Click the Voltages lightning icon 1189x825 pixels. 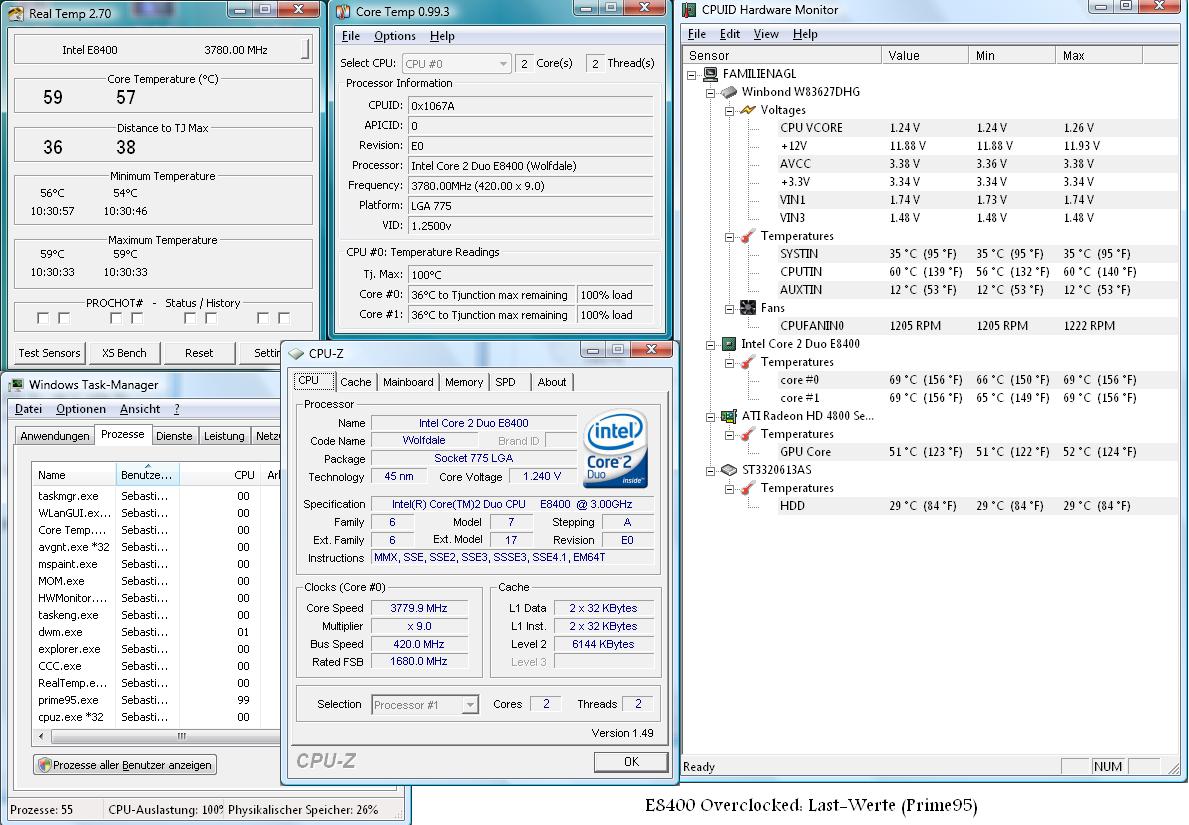point(748,110)
